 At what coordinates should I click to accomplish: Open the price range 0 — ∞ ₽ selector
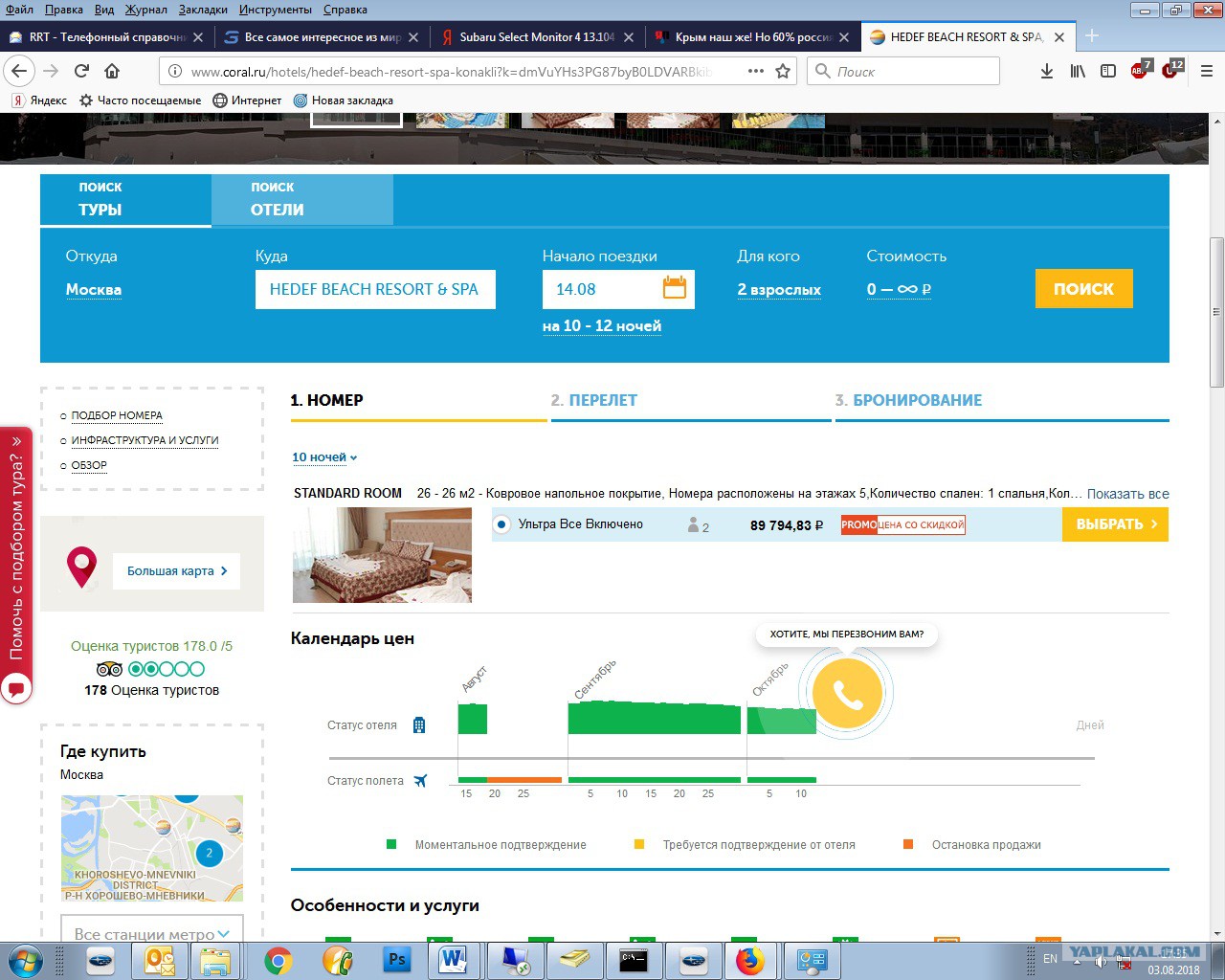pos(899,289)
